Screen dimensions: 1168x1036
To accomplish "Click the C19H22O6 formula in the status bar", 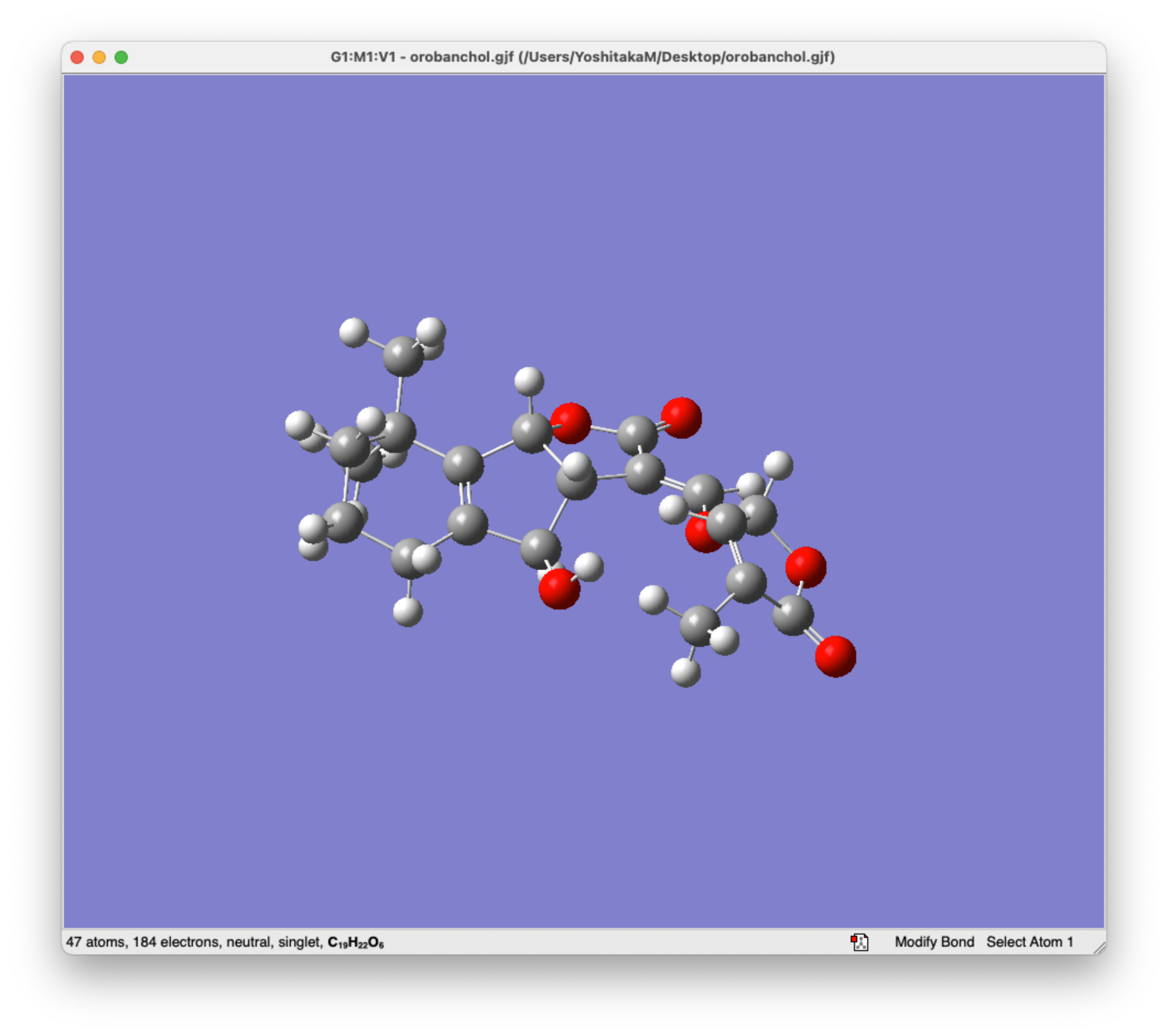I will pos(355,942).
